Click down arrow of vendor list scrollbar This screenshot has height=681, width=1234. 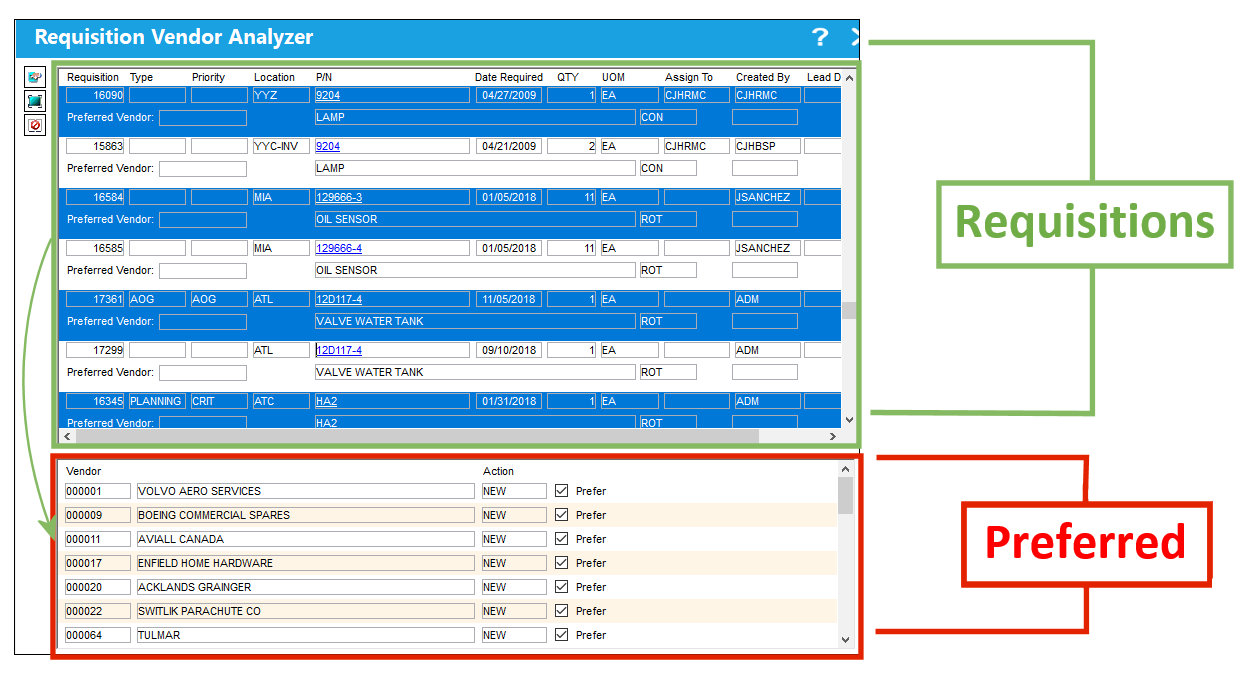point(845,640)
